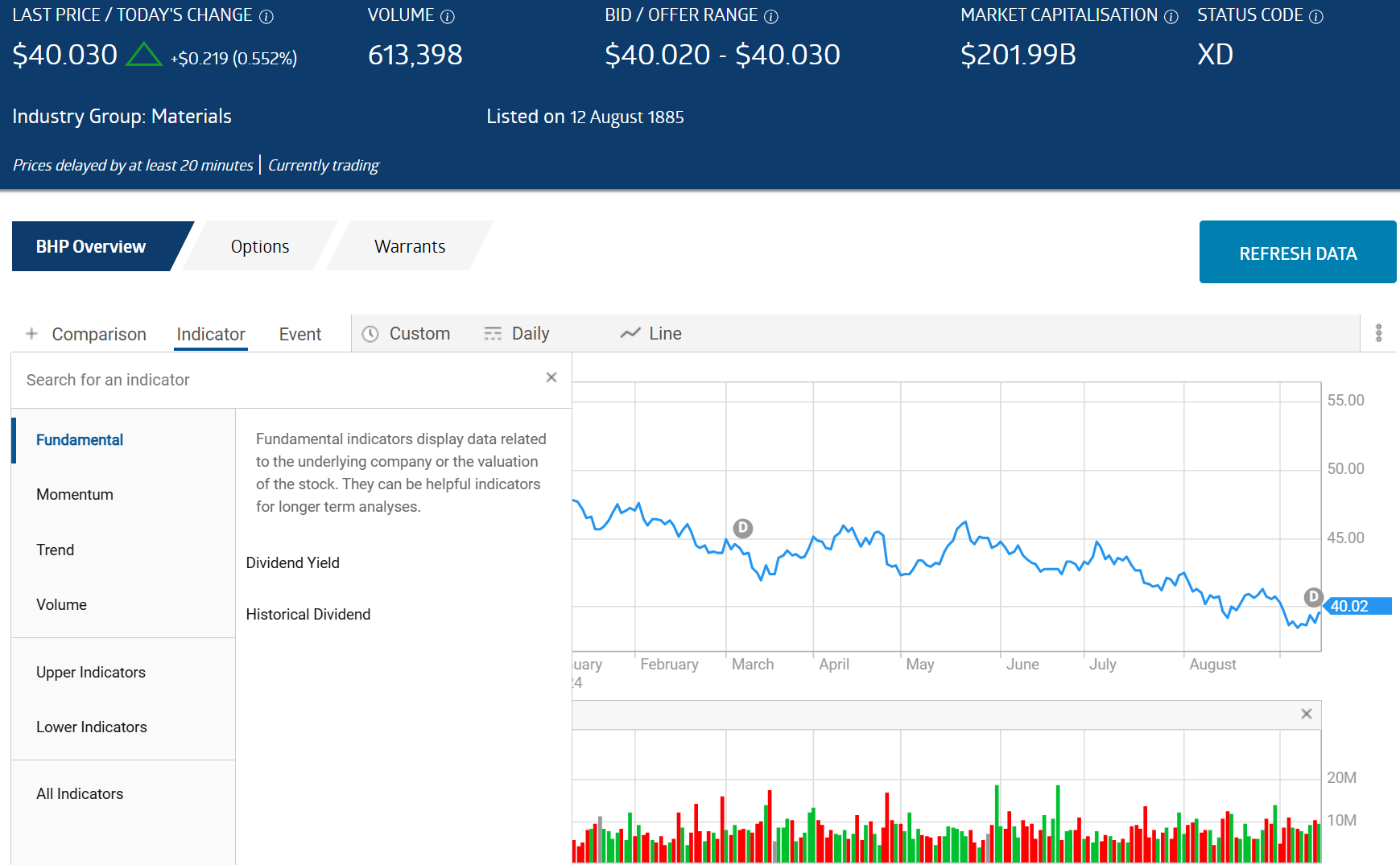Switch to the Warrants tab
This screenshot has height=865, width=1400.
410,246
